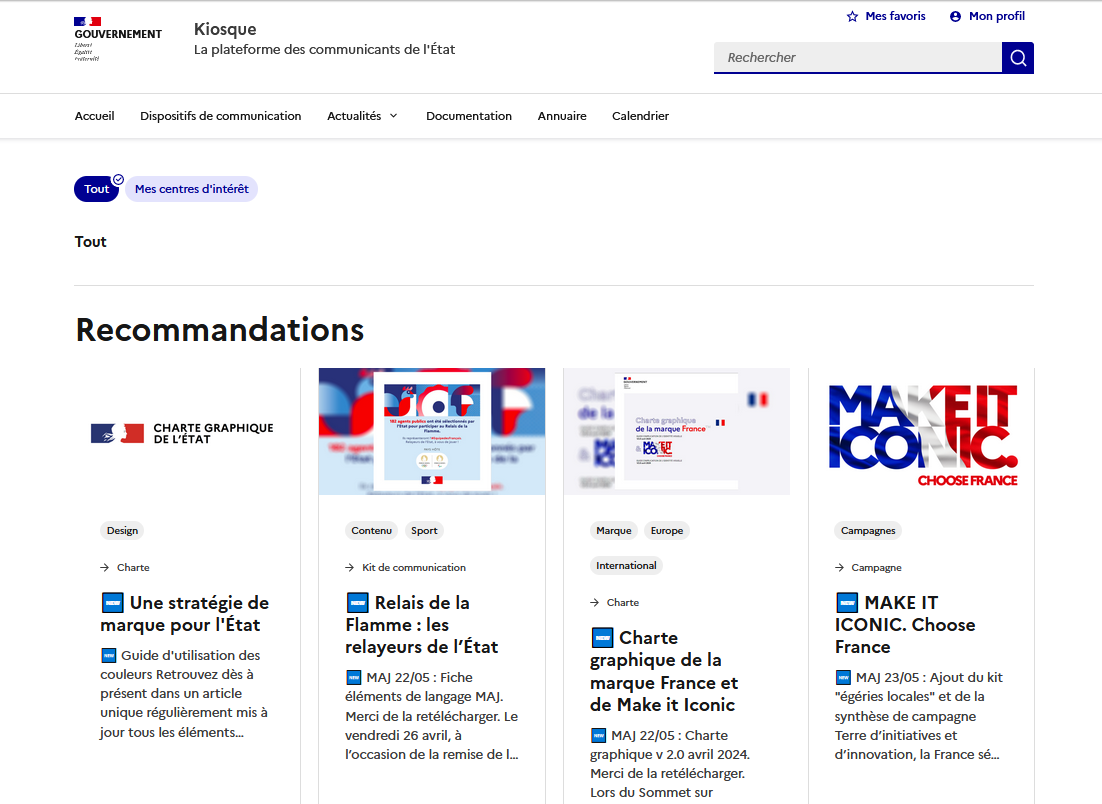The width and height of the screenshot is (1102, 804).
Task: Click the Gouvernement logo
Action: coord(118,39)
